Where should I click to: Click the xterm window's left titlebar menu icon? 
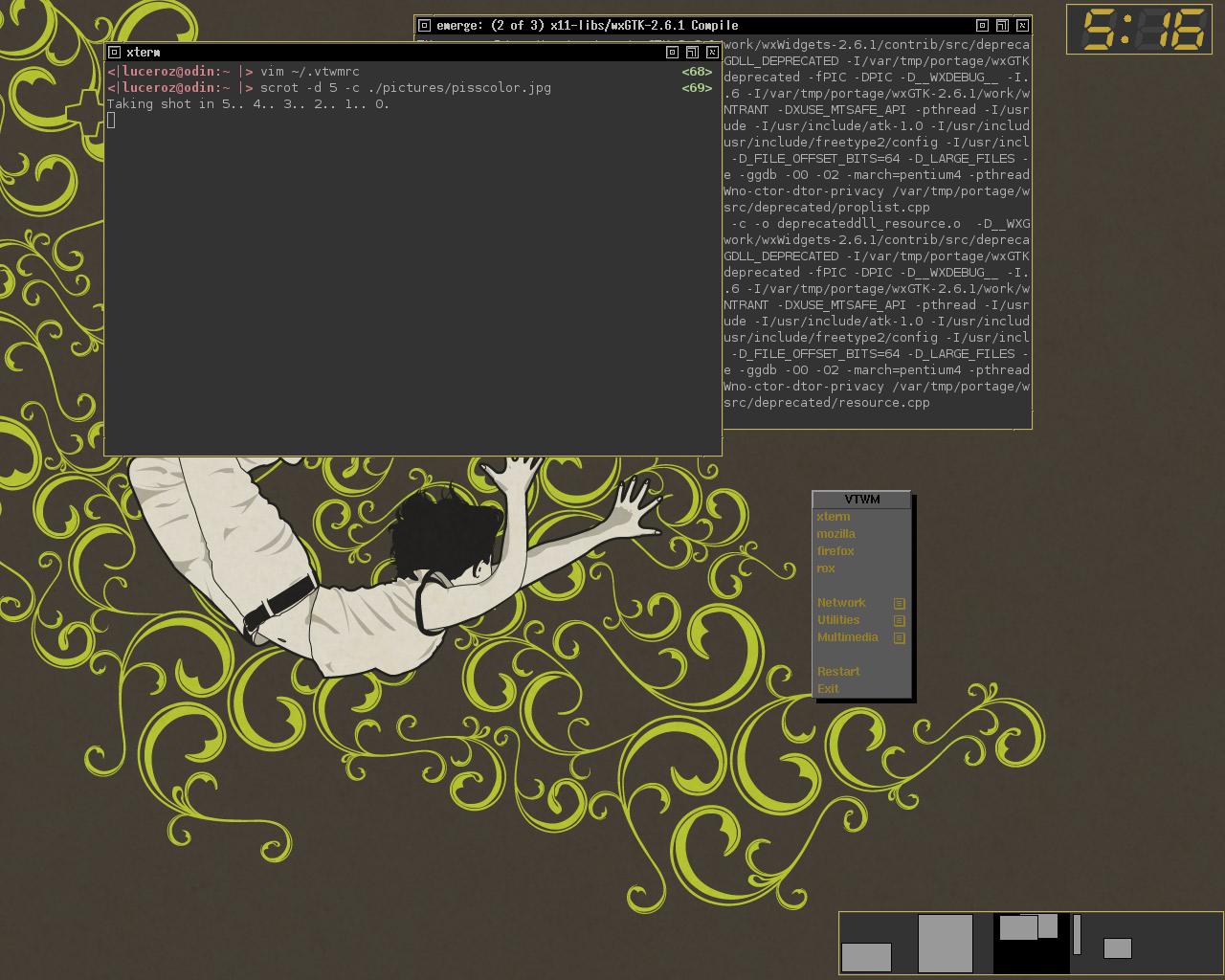[114, 53]
